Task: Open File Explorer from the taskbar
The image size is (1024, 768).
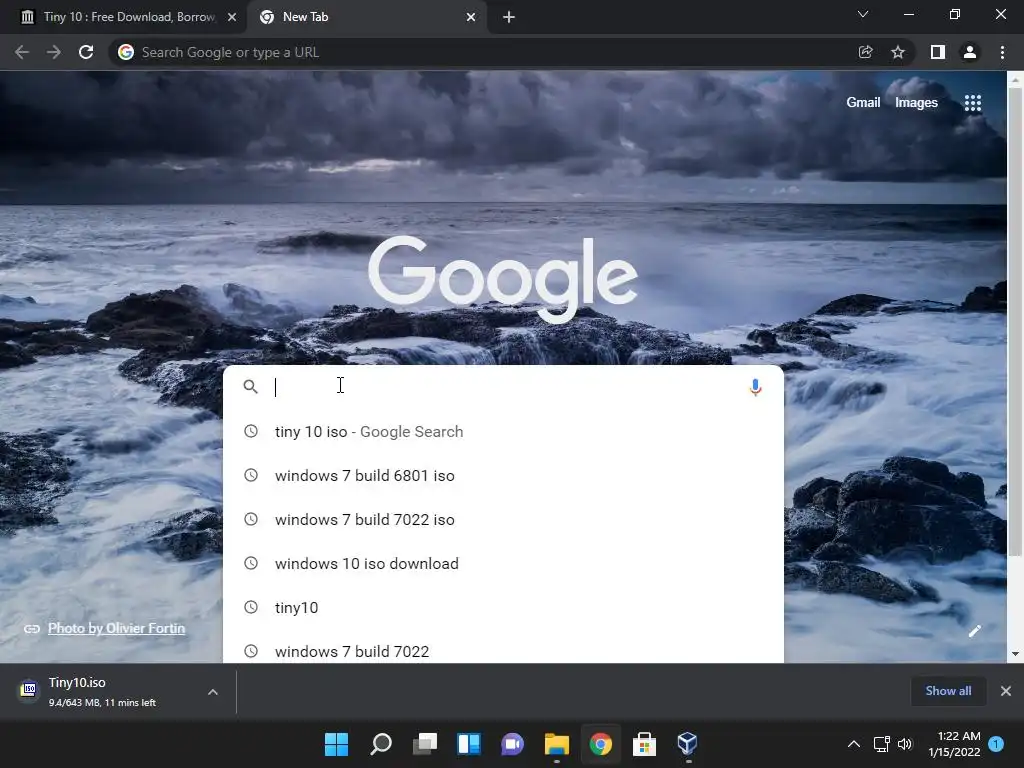Action: point(557,744)
